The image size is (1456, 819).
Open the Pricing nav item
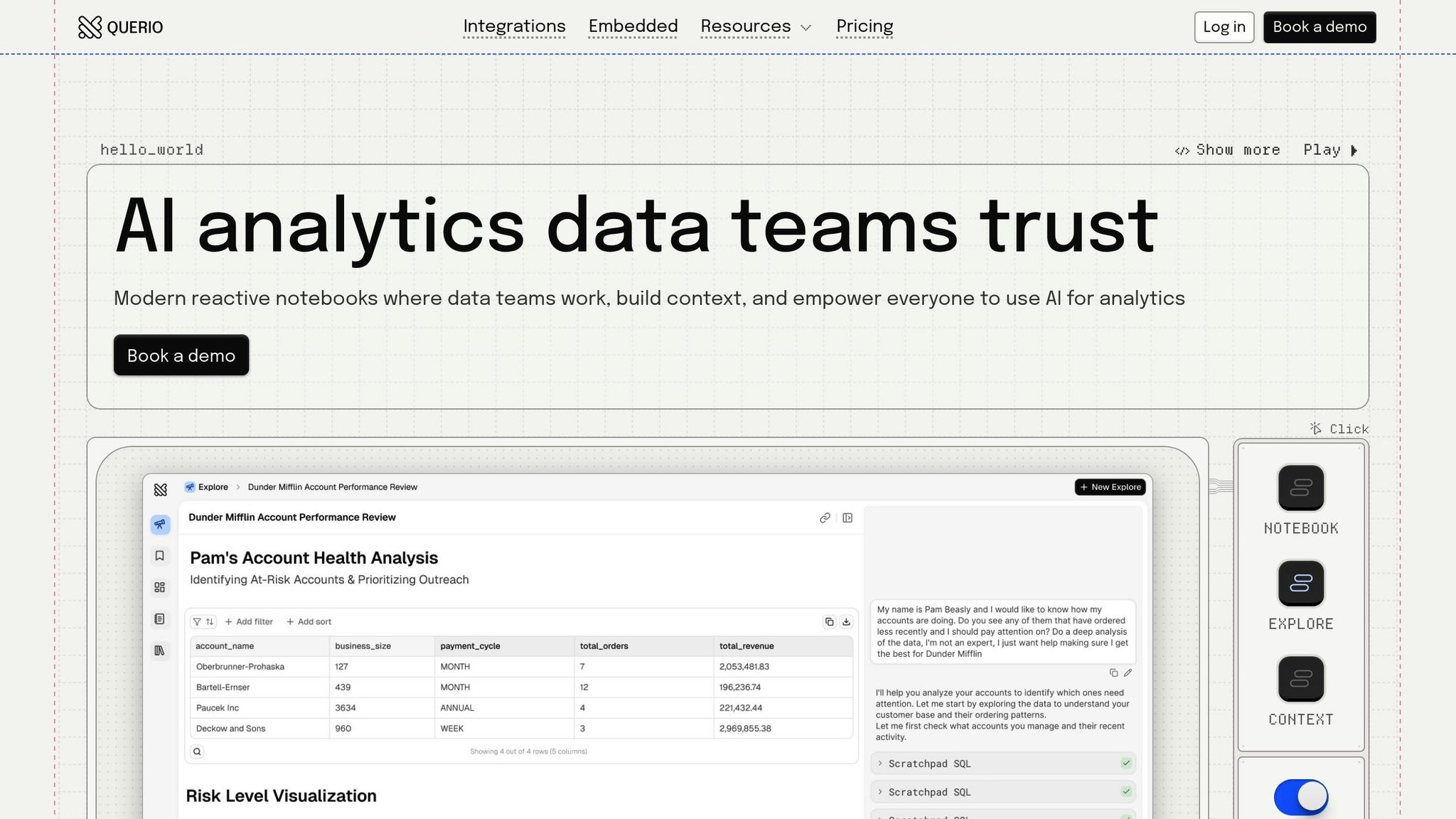tap(864, 27)
